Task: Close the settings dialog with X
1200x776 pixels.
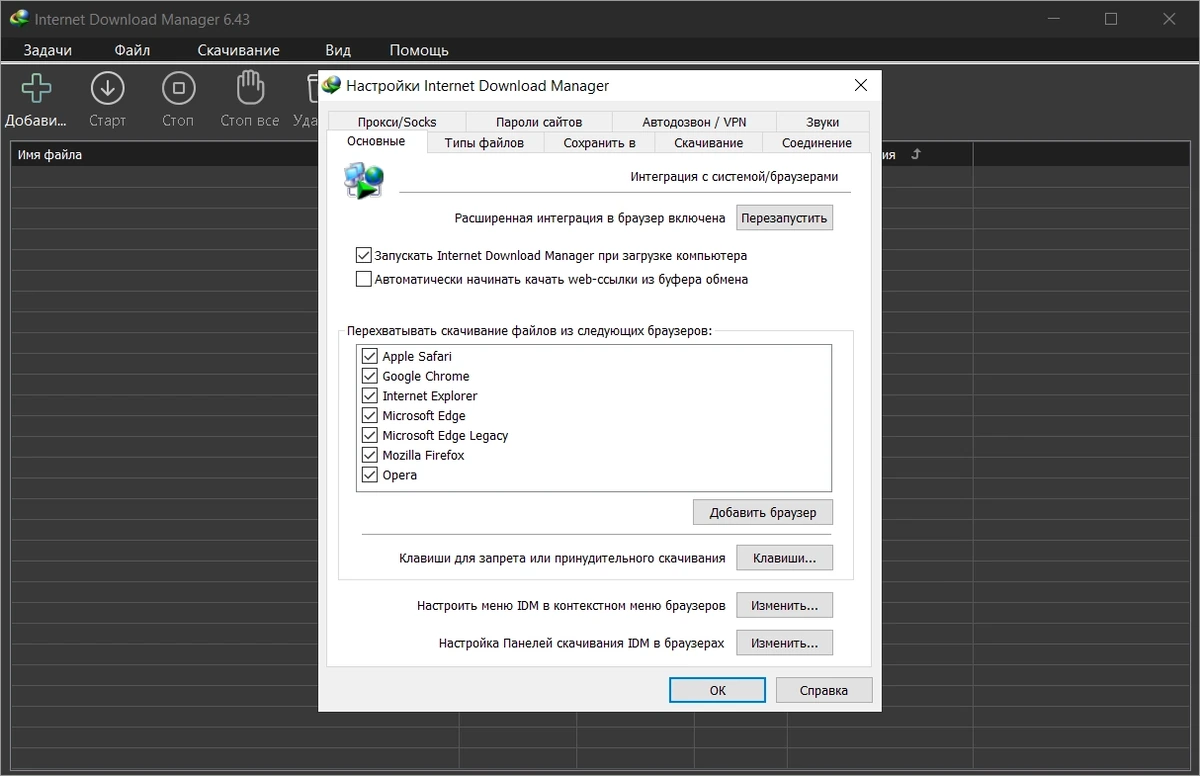Action: coord(860,86)
